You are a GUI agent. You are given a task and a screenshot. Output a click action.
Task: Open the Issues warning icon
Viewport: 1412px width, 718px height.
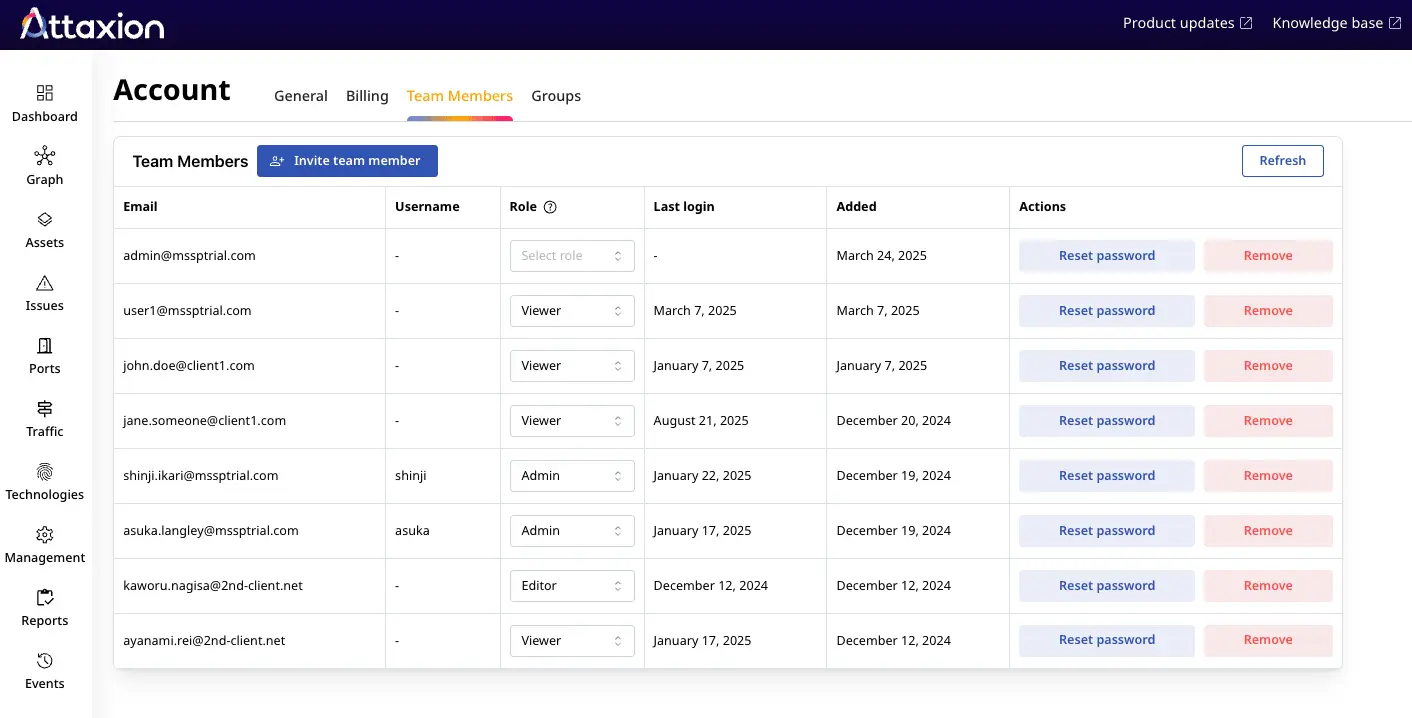click(45, 283)
